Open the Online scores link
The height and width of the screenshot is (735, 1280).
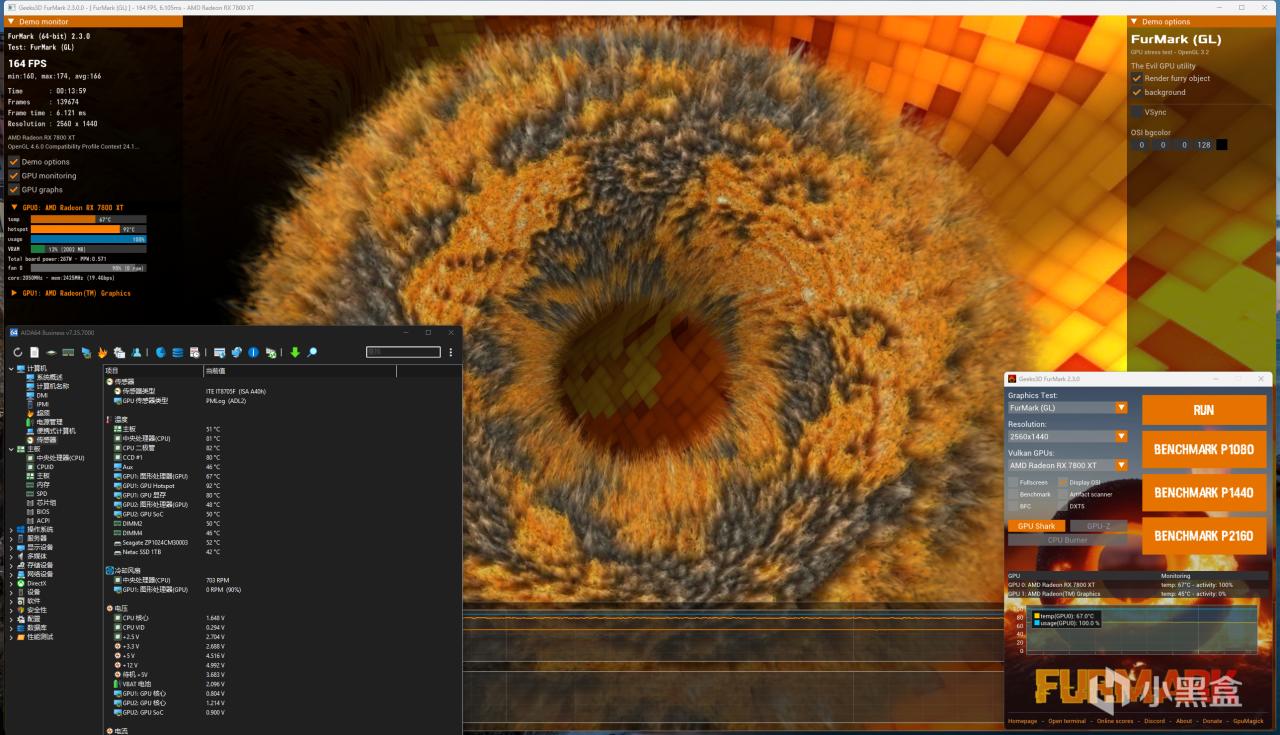click(1115, 721)
